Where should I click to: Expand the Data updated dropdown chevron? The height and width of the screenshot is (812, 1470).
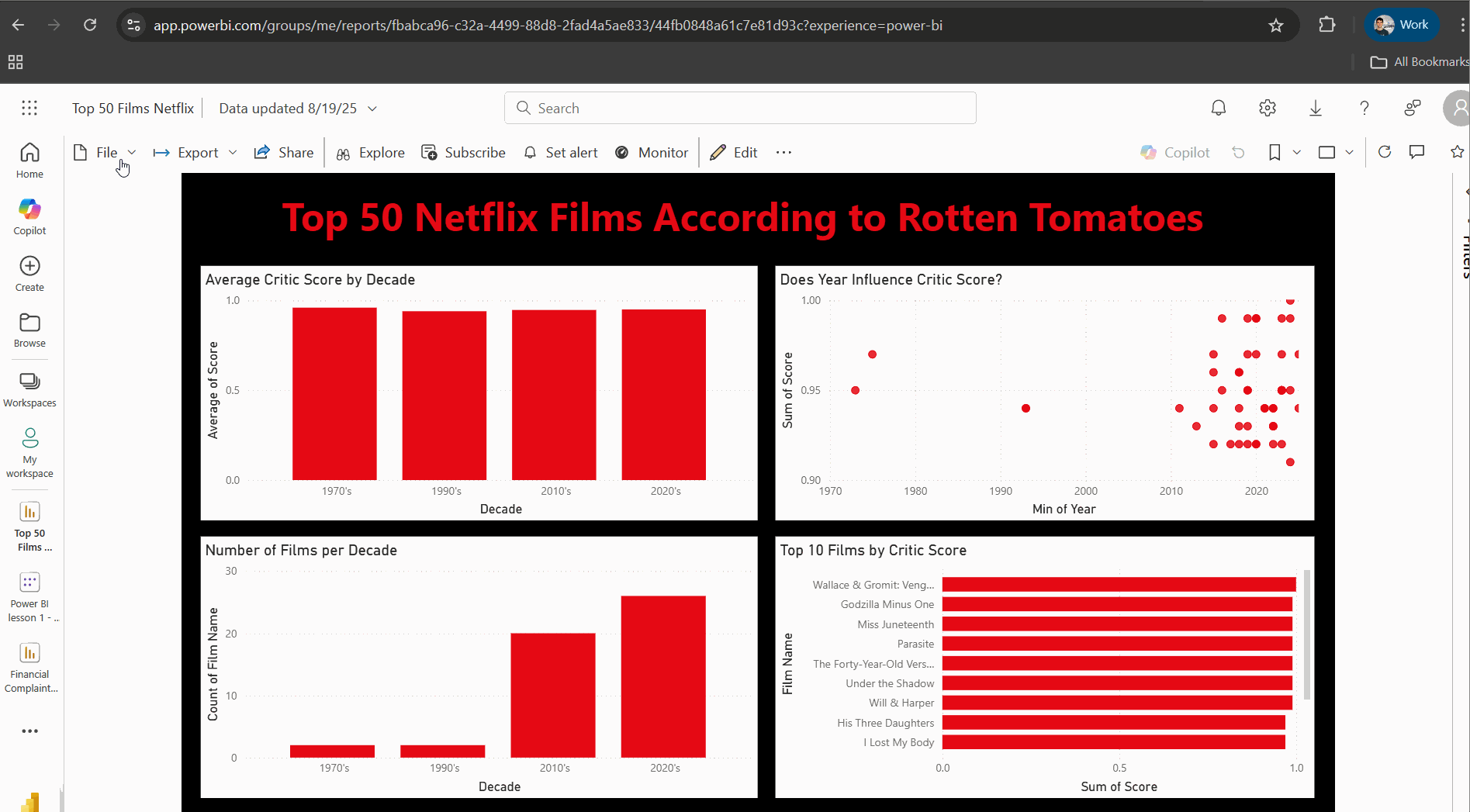(x=372, y=109)
